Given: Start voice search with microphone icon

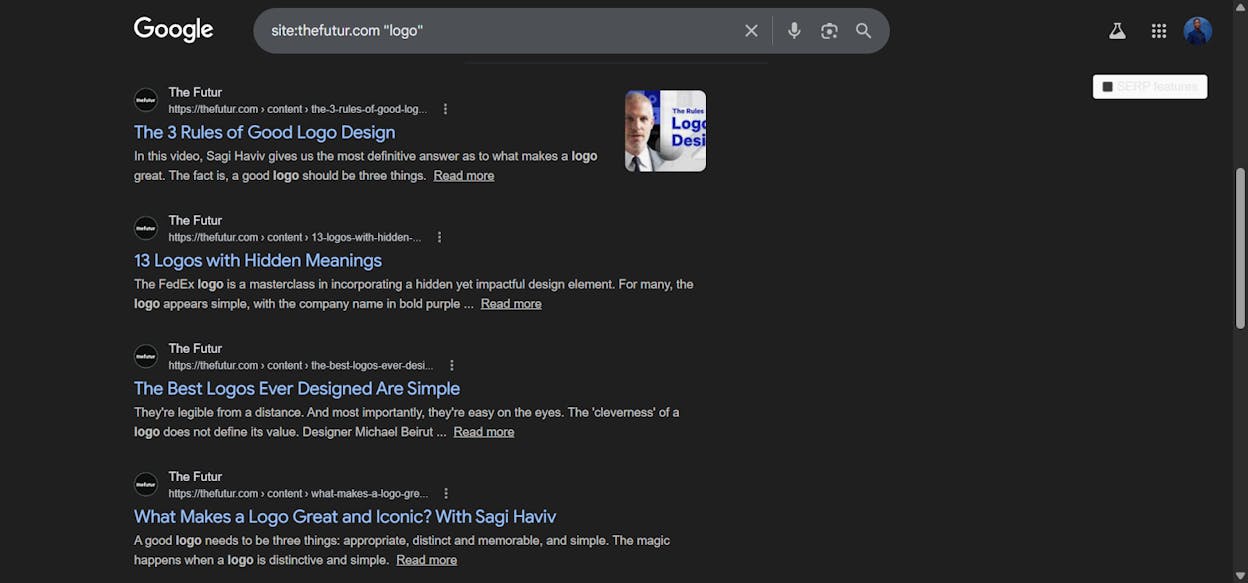Looking at the screenshot, I should point(794,31).
